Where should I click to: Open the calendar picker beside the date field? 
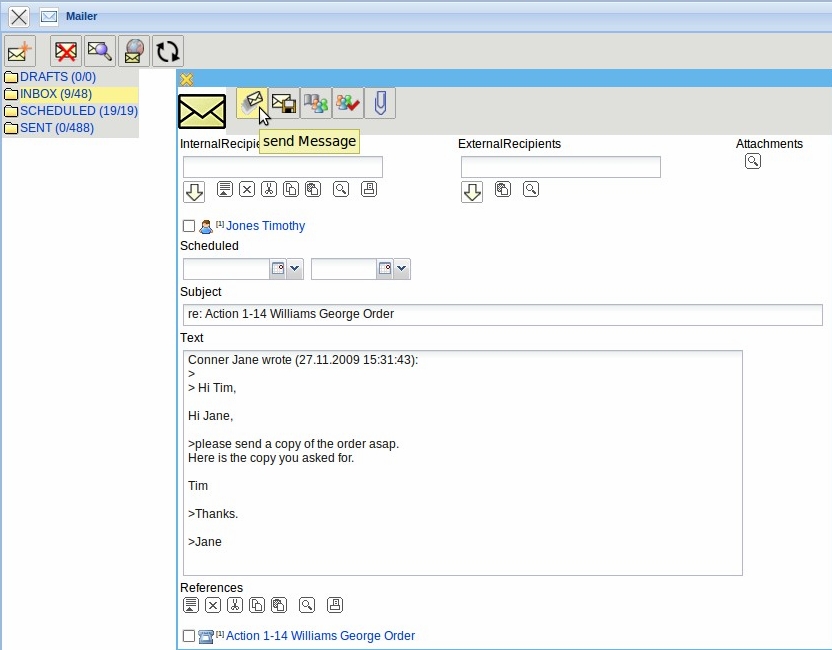click(x=277, y=268)
